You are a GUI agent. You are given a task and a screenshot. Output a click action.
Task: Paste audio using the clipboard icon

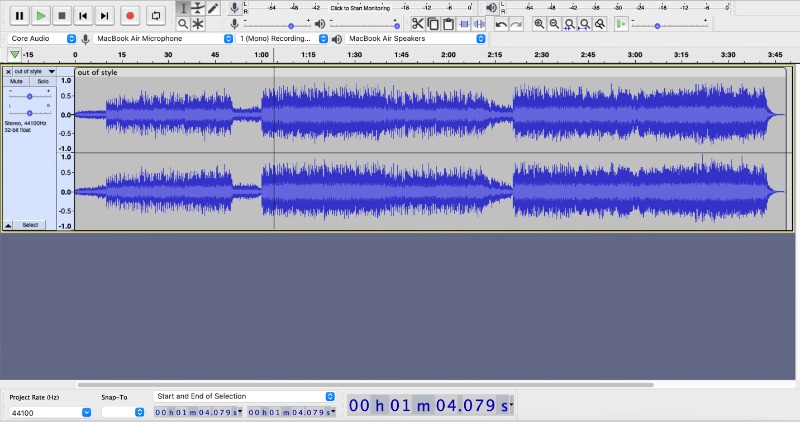448,24
